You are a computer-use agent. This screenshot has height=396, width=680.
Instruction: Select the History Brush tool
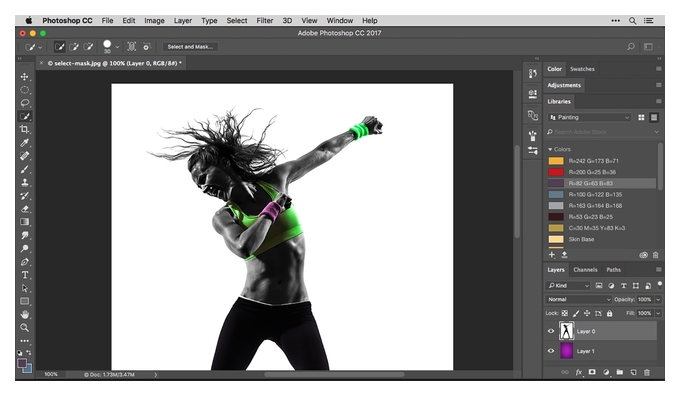[x=25, y=196]
